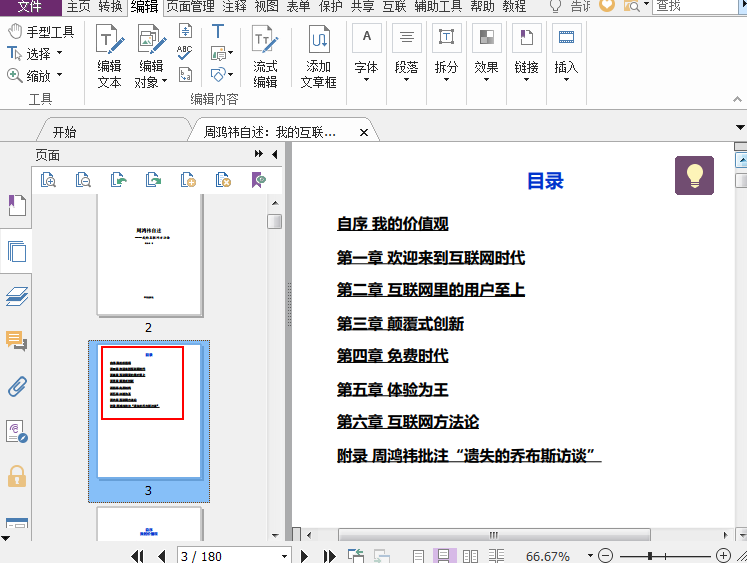Image resolution: width=747 pixels, height=563 pixels.
Task: Switch to the Home (主页) tab
Action: [x=79, y=7]
